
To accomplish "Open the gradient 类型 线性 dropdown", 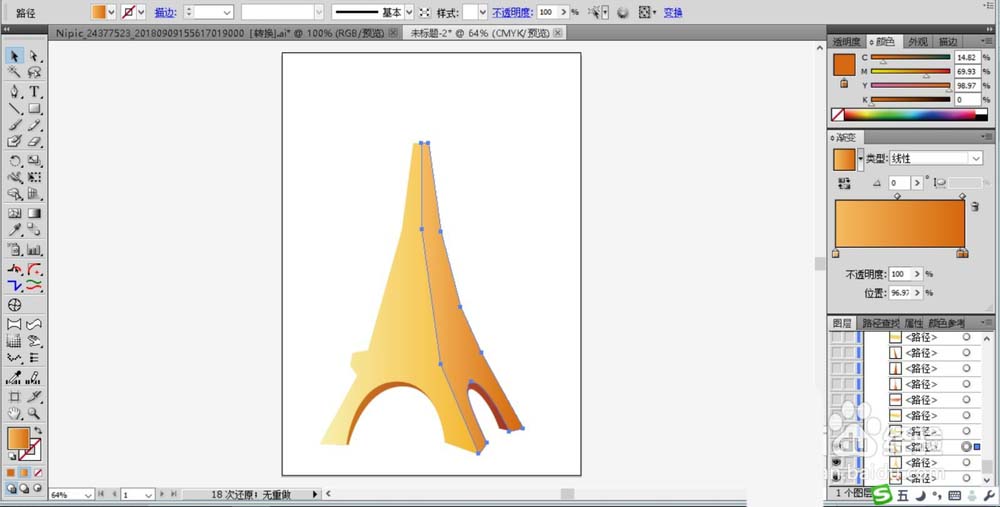I will pyautogui.click(x=976, y=158).
